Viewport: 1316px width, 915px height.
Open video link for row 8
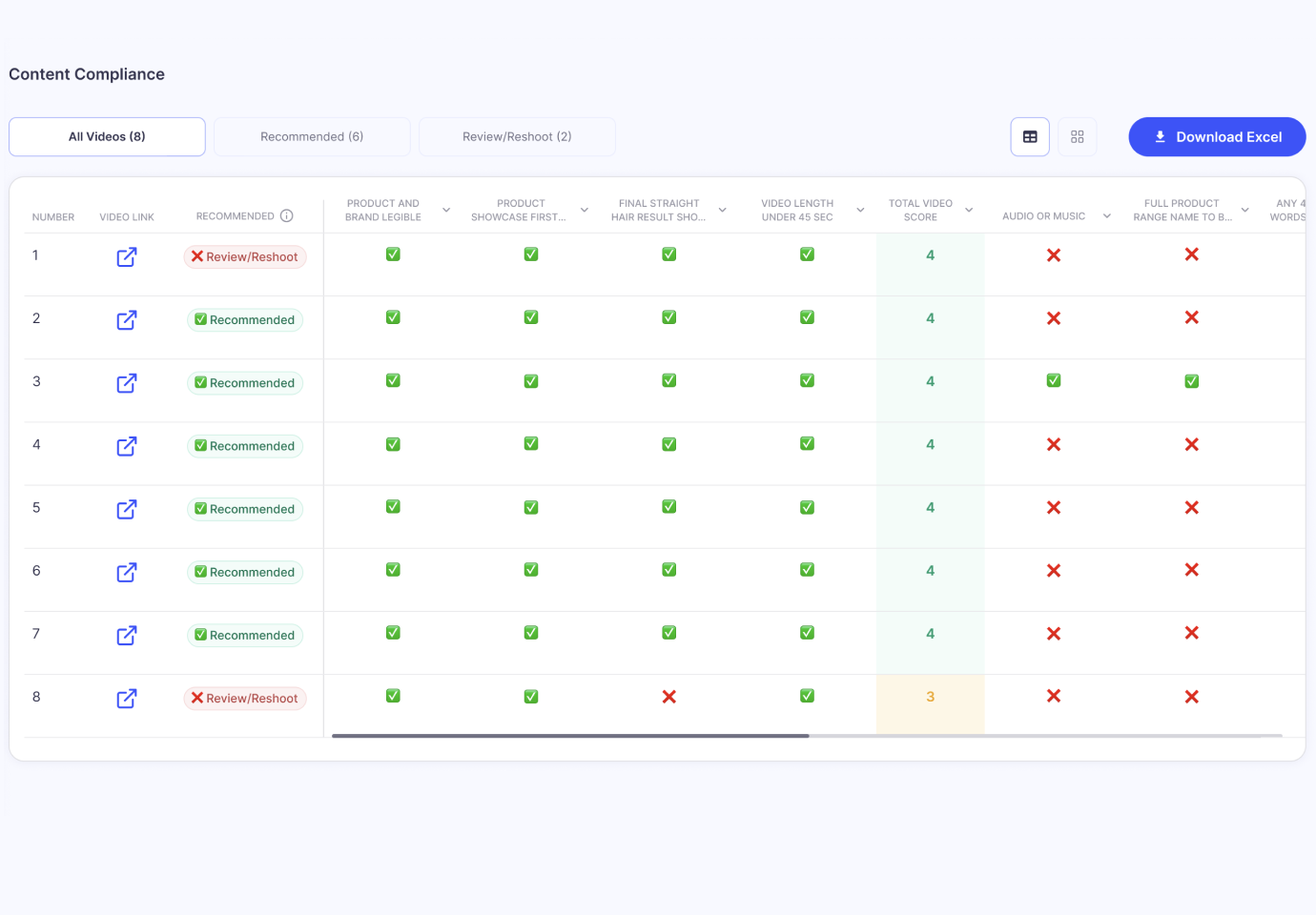tap(127, 699)
